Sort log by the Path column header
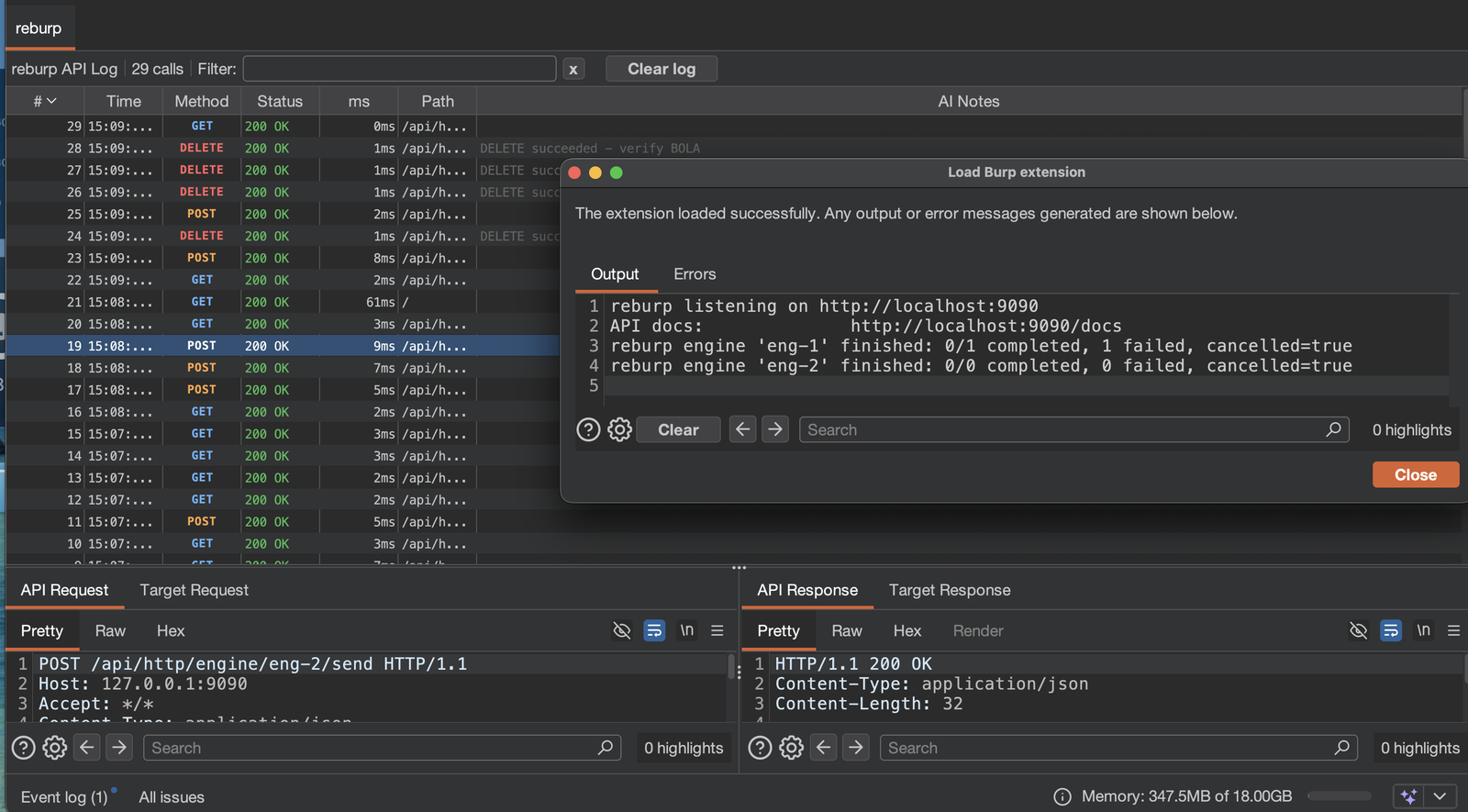This screenshot has height=812, width=1468. [x=438, y=101]
